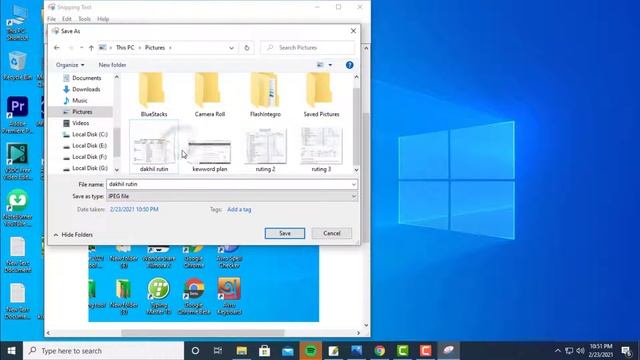Show hidden system tray icons
Viewport: 640px width, 360px height.
[558, 351]
